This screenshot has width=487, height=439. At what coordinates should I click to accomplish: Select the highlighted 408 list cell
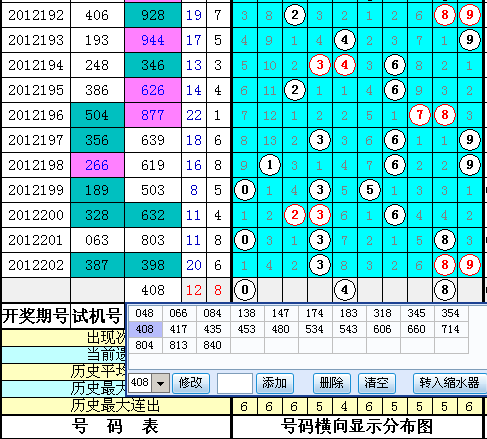[x=145, y=329]
